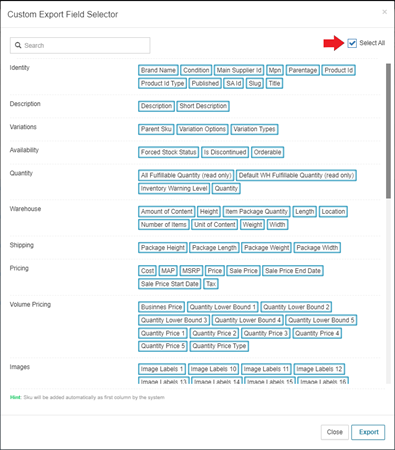Click the Close button
The width and height of the screenshot is (395, 450).
click(x=335, y=432)
